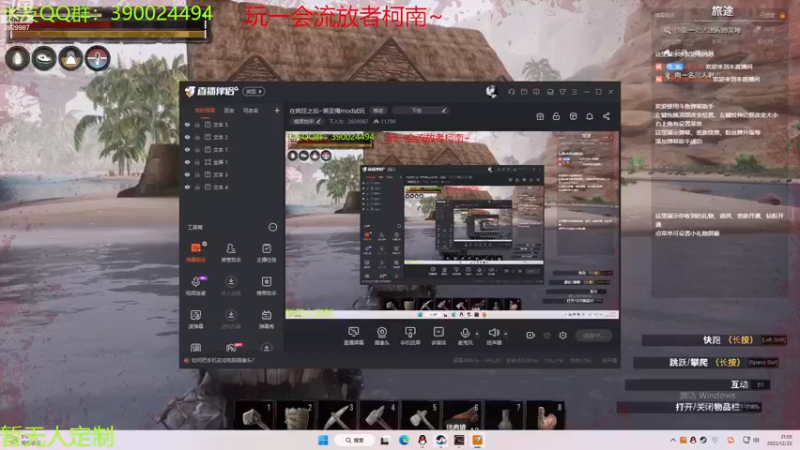This screenshot has width=800, height=450.
Task: Click the record video camera icon
Action: [x=531, y=335]
